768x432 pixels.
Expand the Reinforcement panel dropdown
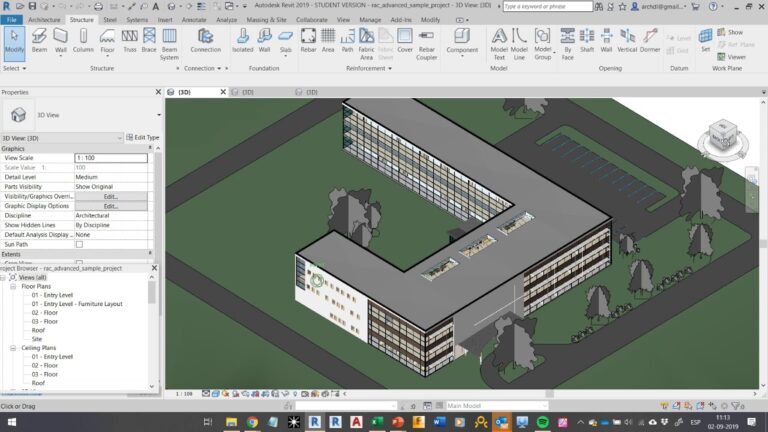pos(369,69)
